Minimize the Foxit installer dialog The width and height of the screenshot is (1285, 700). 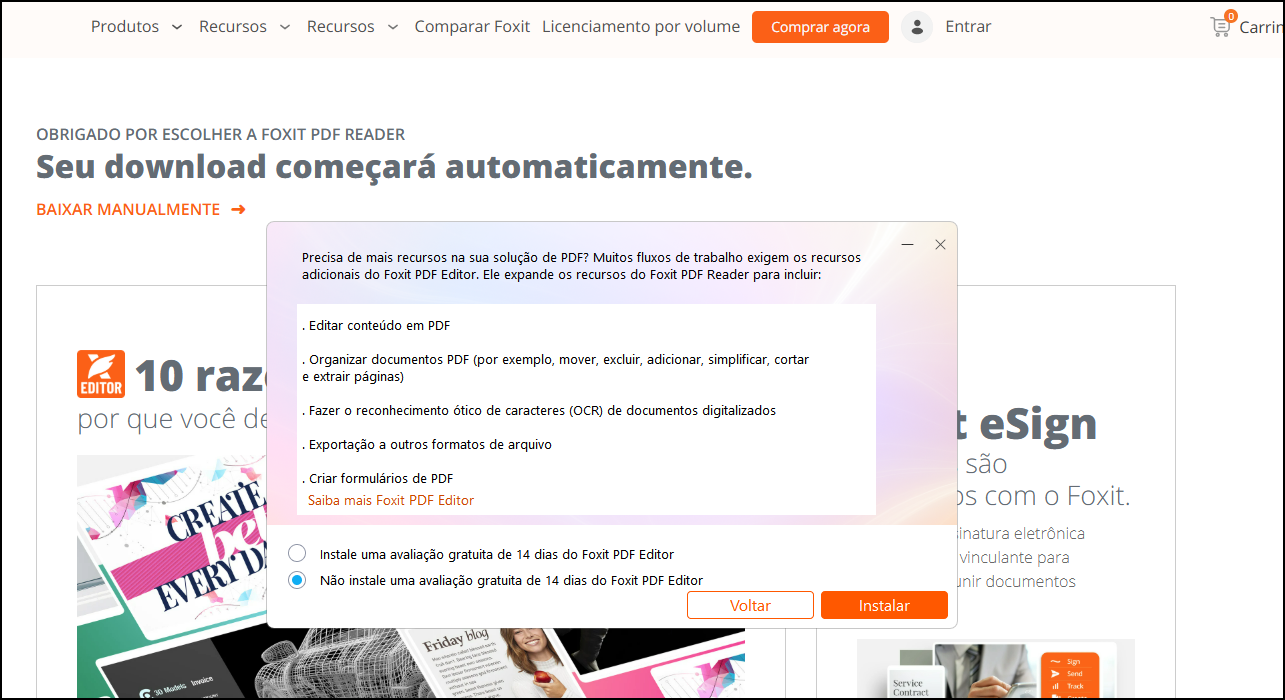pyautogui.click(x=907, y=245)
